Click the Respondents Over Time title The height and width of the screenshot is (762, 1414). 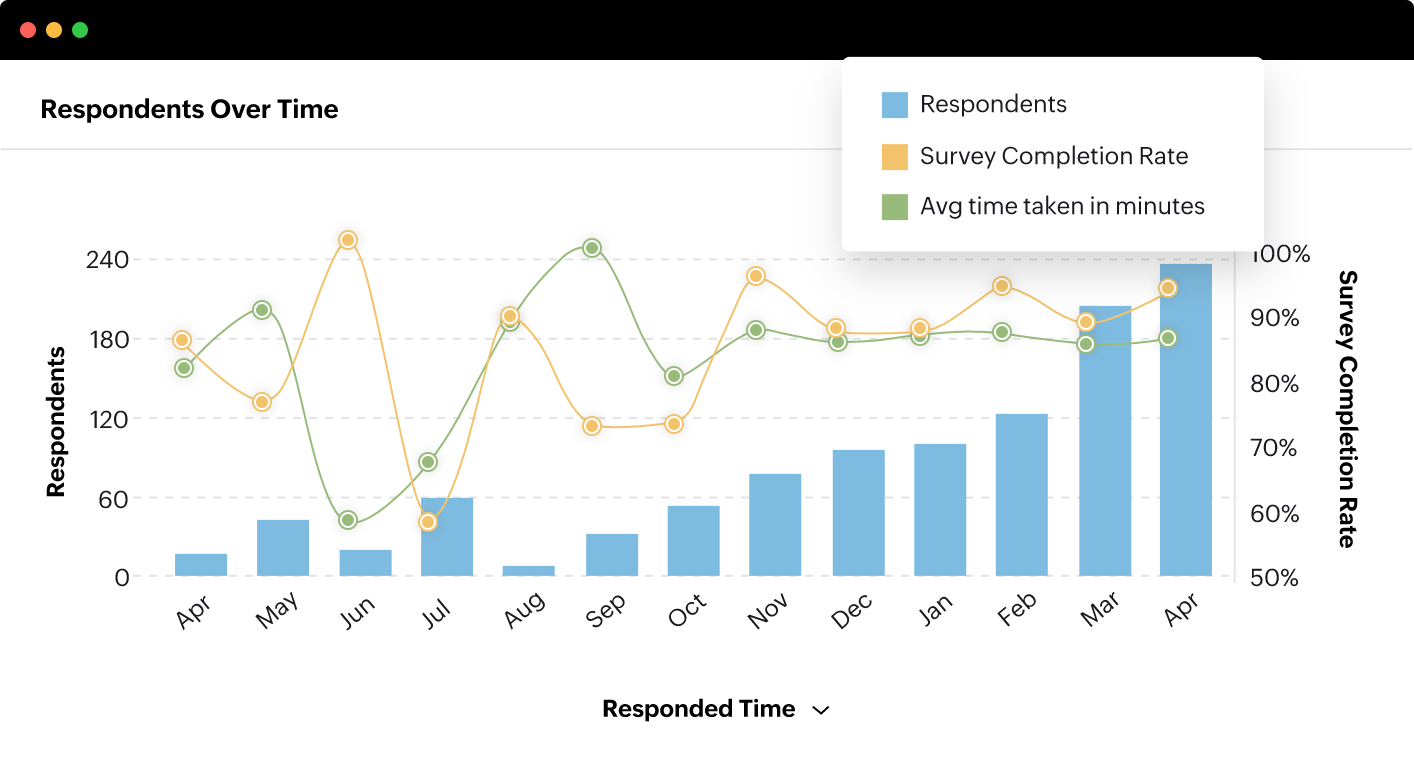click(189, 109)
